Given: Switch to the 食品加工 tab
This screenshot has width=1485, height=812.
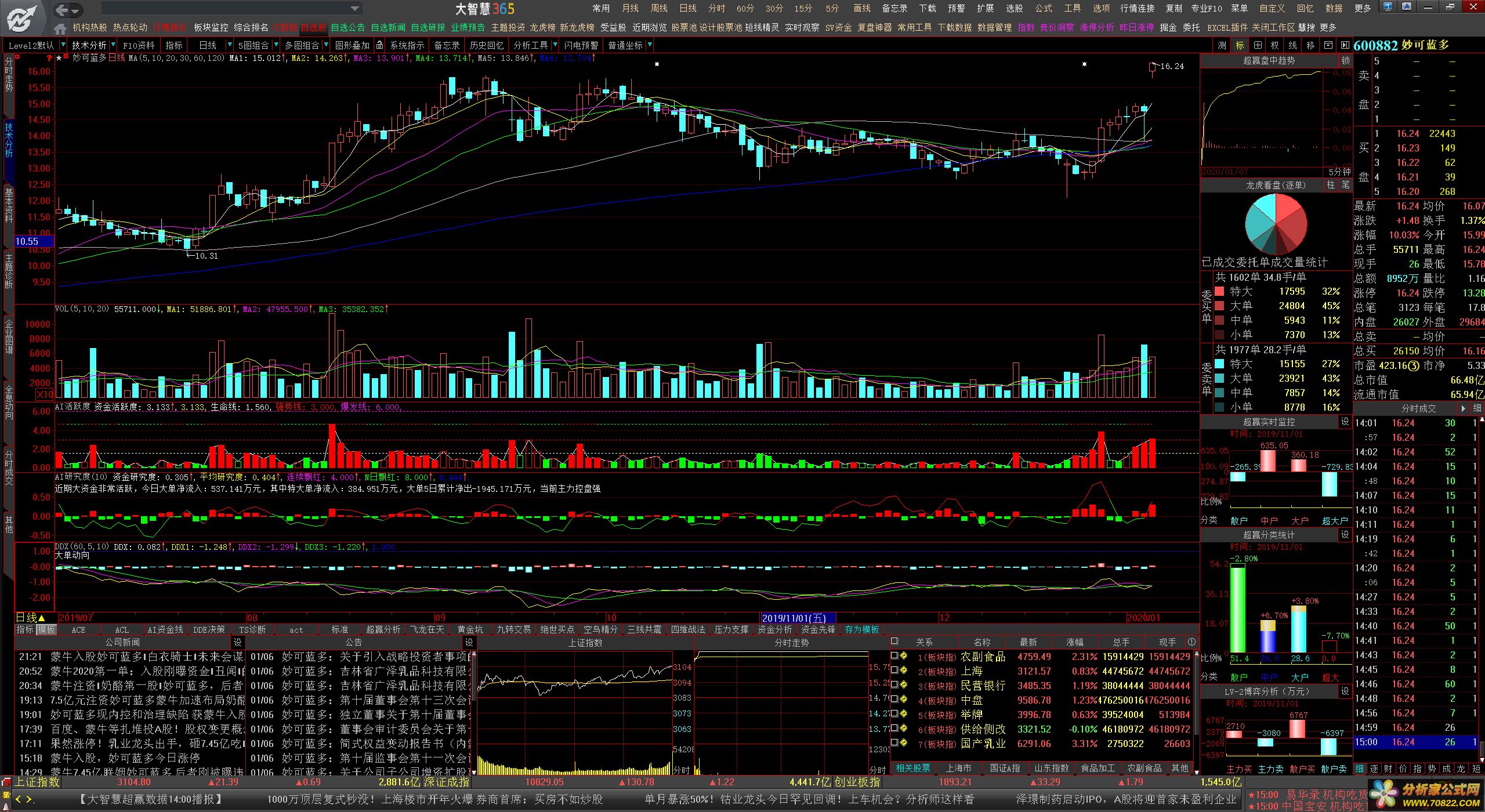Looking at the screenshot, I should coord(1098,768).
